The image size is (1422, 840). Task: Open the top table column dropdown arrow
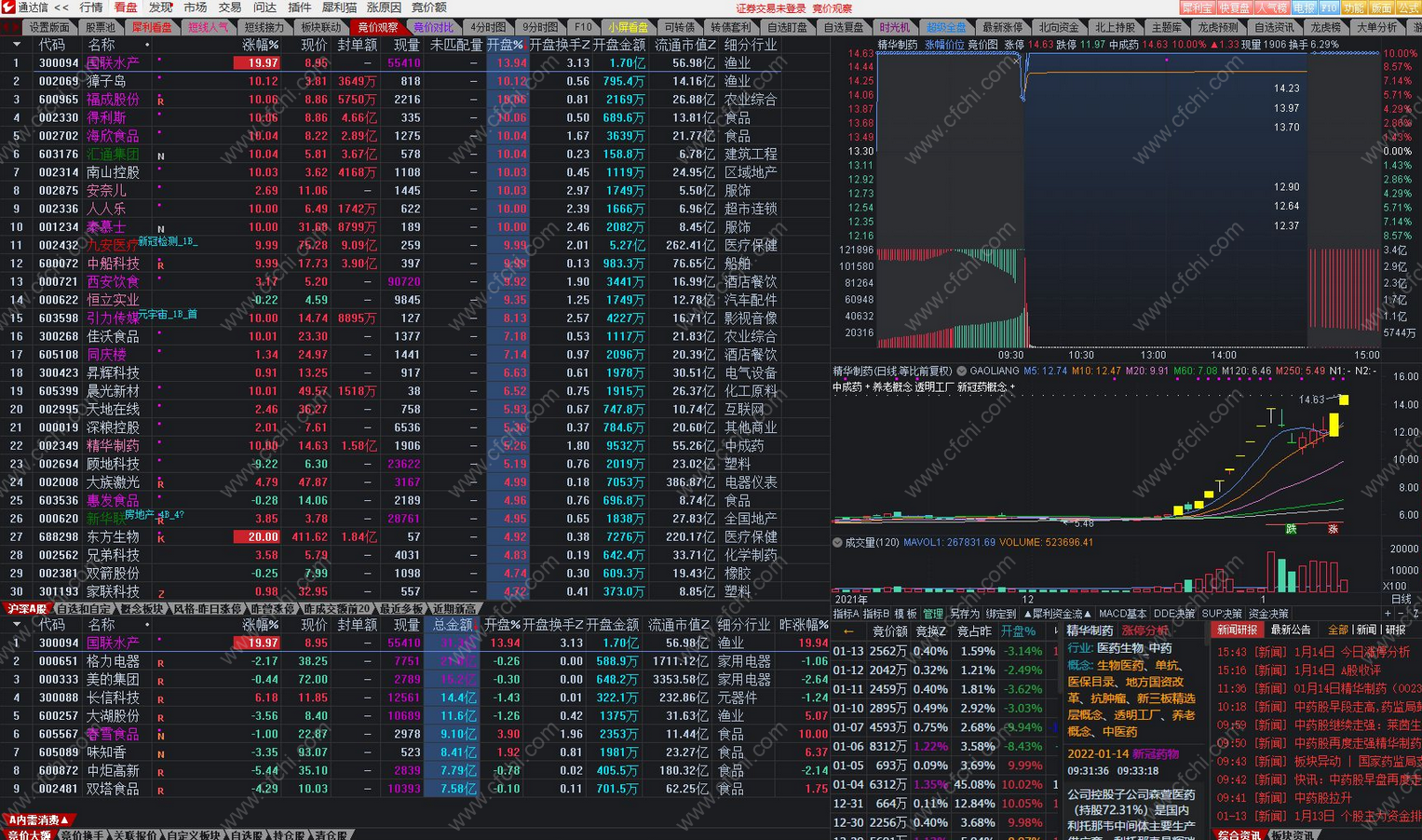tap(16, 45)
